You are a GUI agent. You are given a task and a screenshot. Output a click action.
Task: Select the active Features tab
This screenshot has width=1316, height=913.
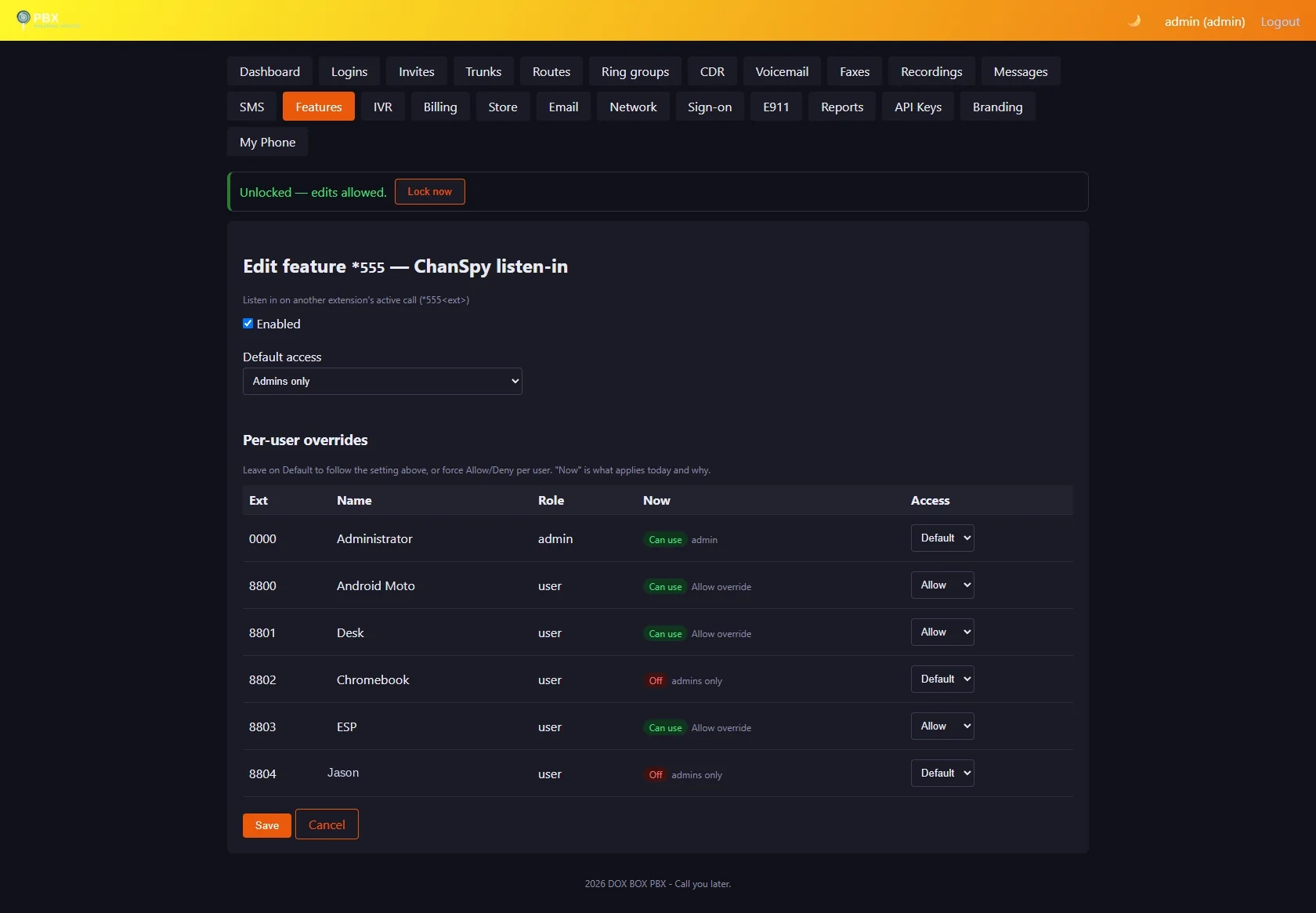319,107
